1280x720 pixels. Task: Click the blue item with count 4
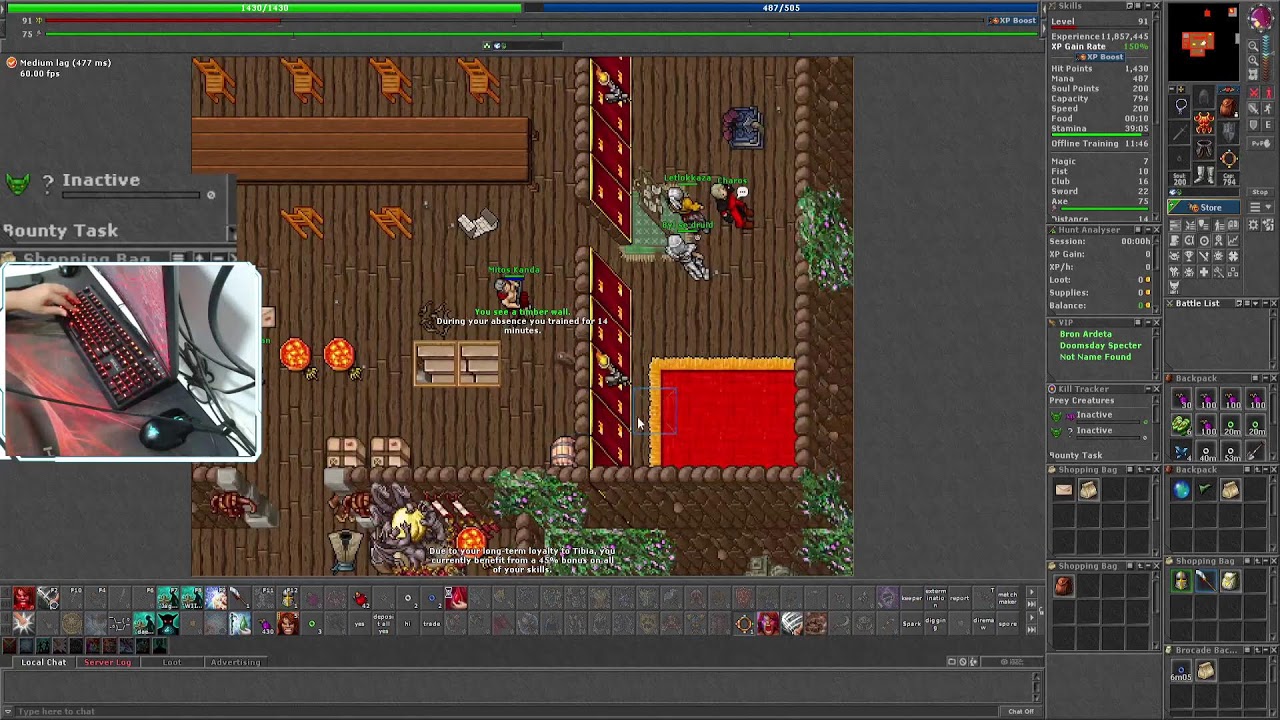1181,452
